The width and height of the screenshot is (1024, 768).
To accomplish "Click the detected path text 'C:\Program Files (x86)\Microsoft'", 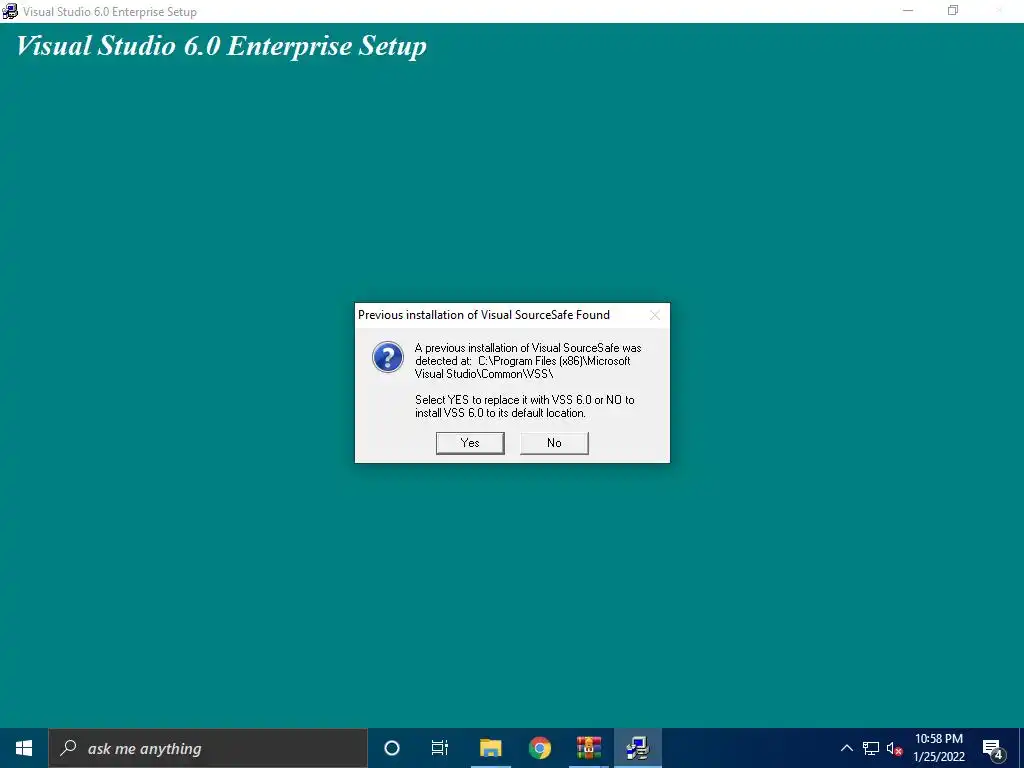I will tap(554, 360).
